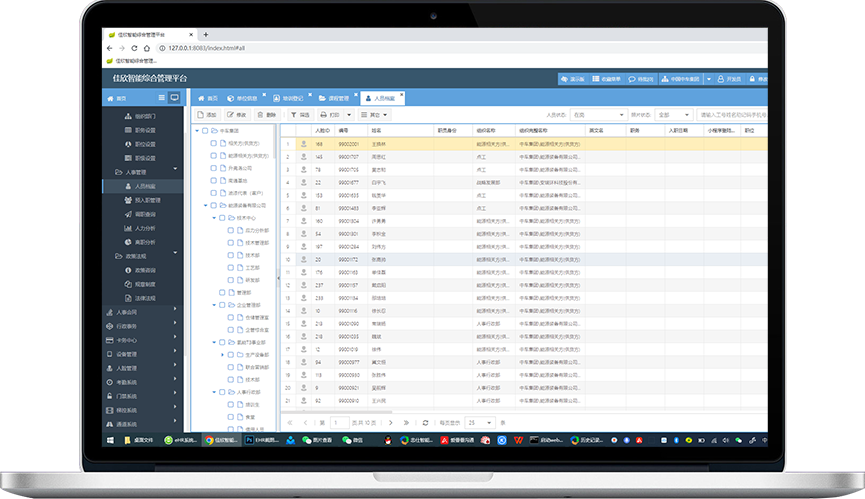Image resolution: width=865 pixels, height=499 pixels.
Task: Click the 删除 delete button
Action: coord(267,115)
